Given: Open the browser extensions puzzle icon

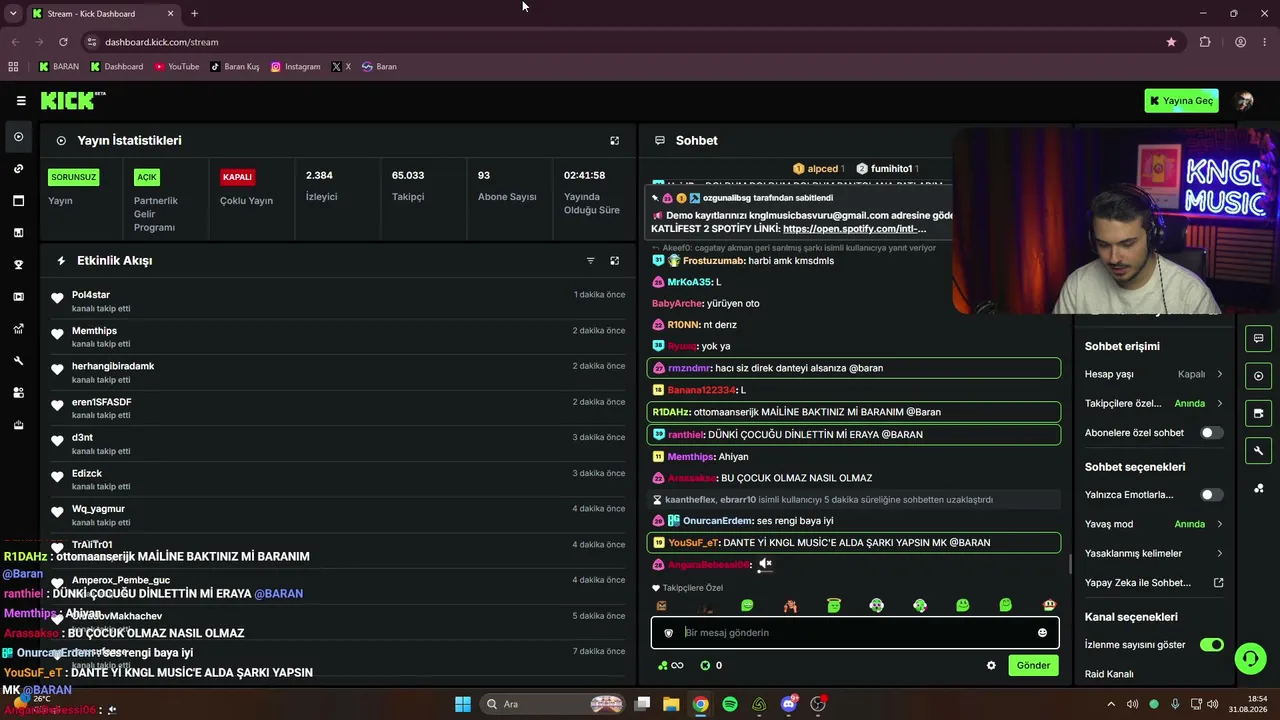Looking at the screenshot, I should click(x=1205, y=42).
